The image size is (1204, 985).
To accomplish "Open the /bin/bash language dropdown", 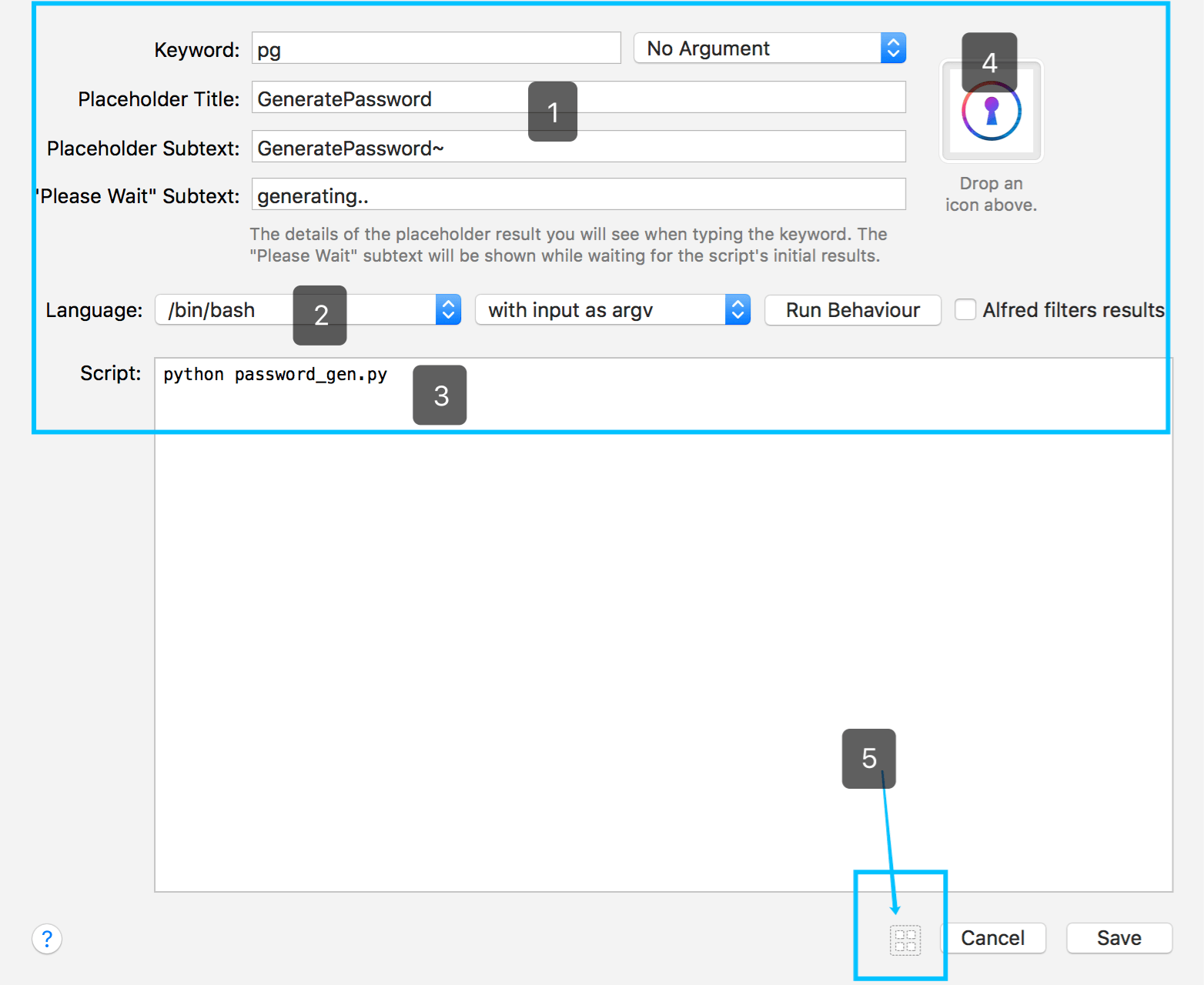I will pyautogui.click(x=308, y=309).
